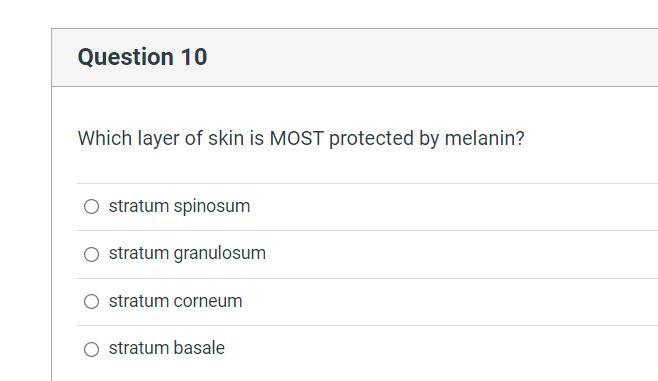Click the Question 10 heading
The height and width of the screenshot is (381, 658).
pos(142,57)
